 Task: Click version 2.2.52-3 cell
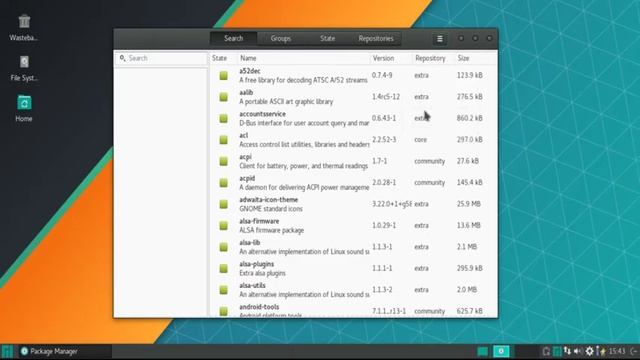[x=384, y=140]
